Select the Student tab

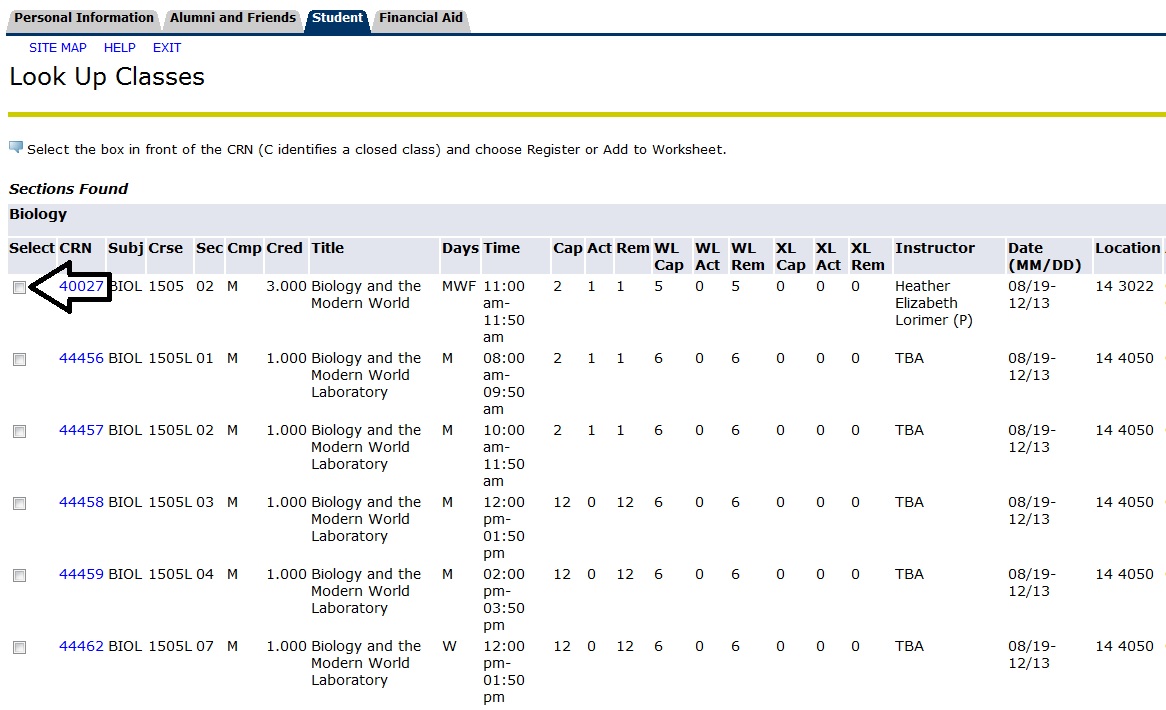(x=336, y=17)
